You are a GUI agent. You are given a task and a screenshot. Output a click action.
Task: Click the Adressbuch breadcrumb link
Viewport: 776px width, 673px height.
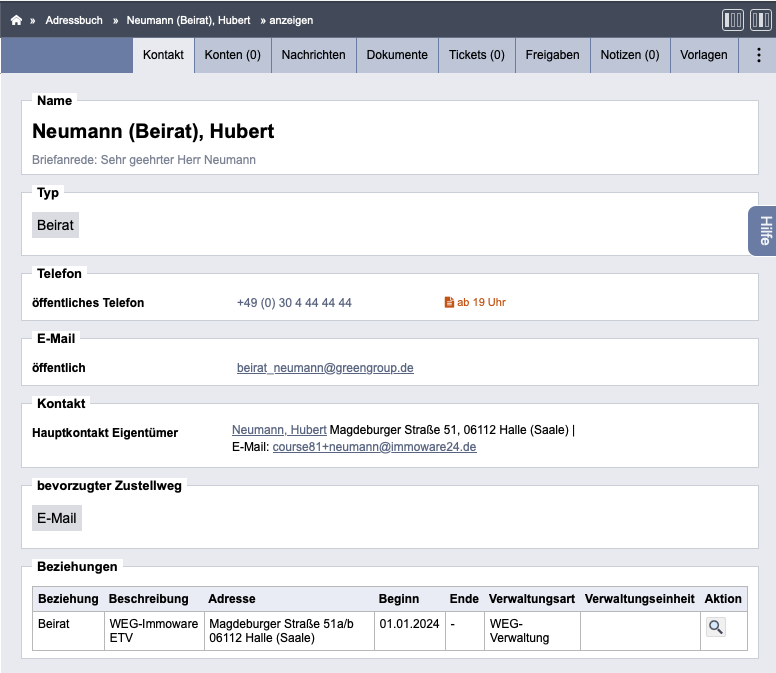point(74,20)
